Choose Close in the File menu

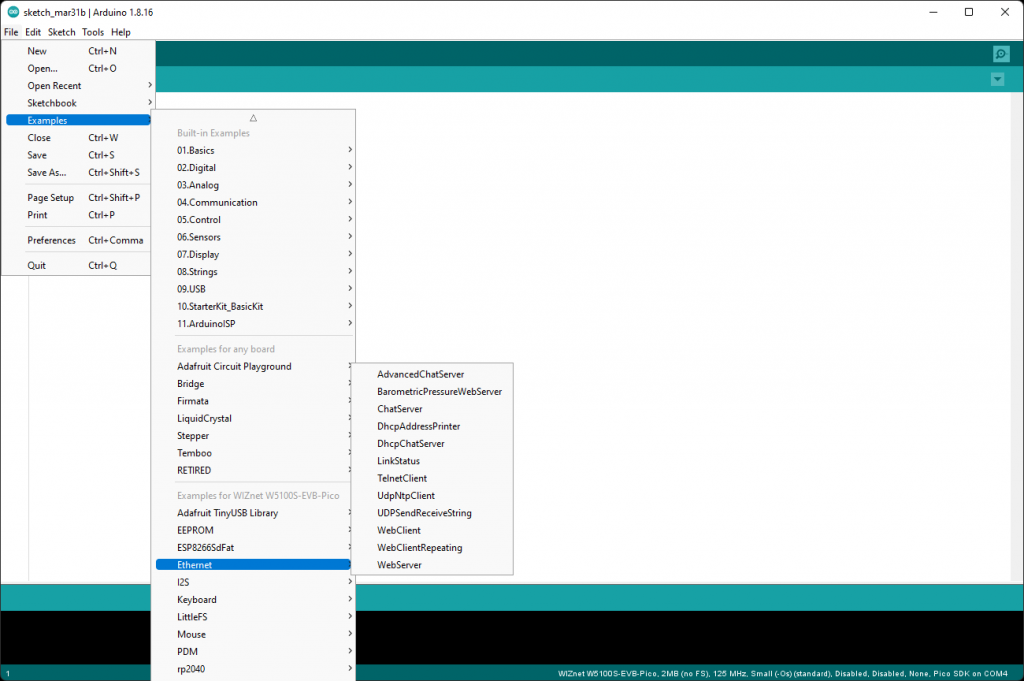78,138
